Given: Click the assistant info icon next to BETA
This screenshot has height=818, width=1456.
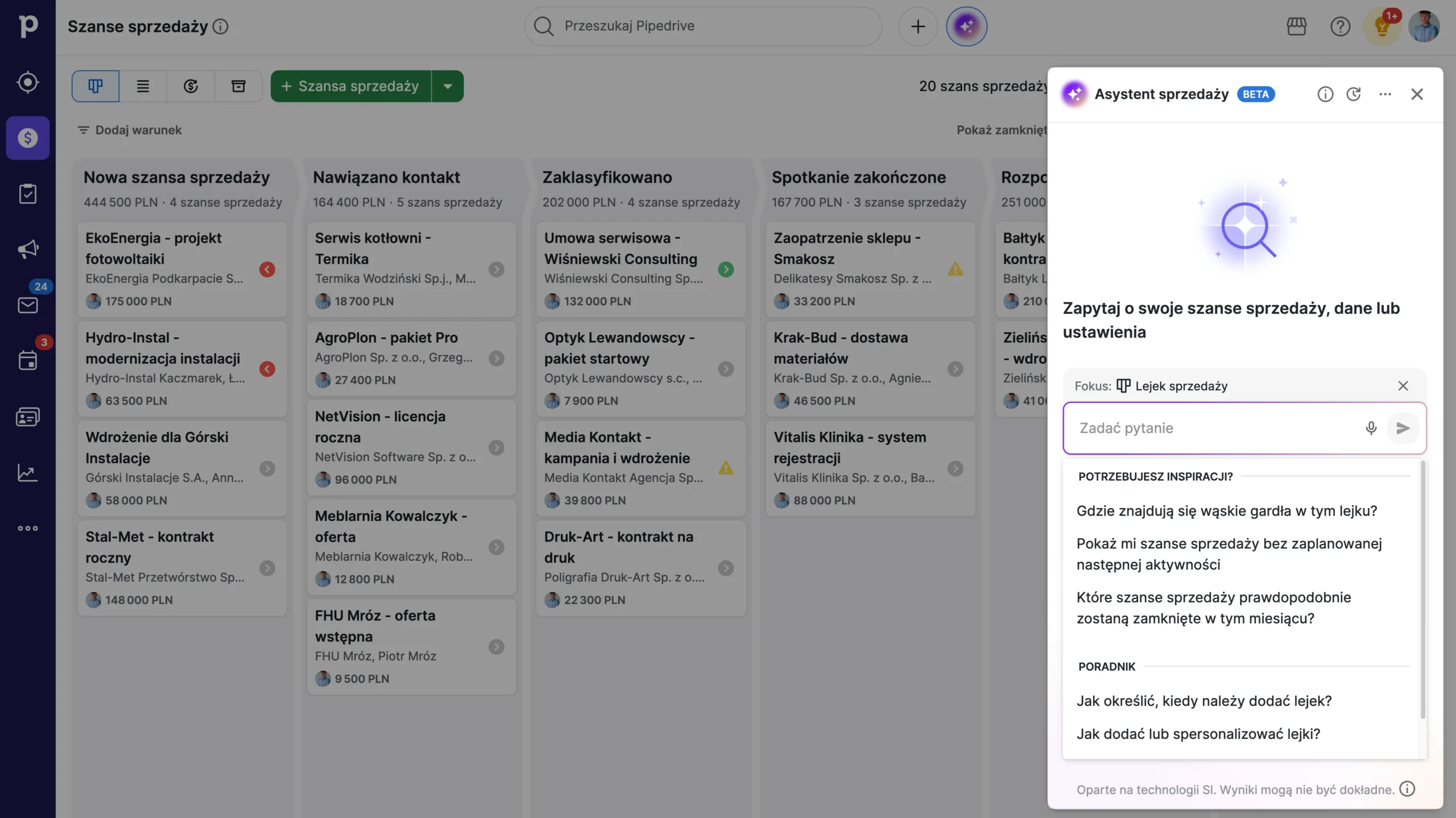Looking at the screenshot, I should [x=1325, y=94].
